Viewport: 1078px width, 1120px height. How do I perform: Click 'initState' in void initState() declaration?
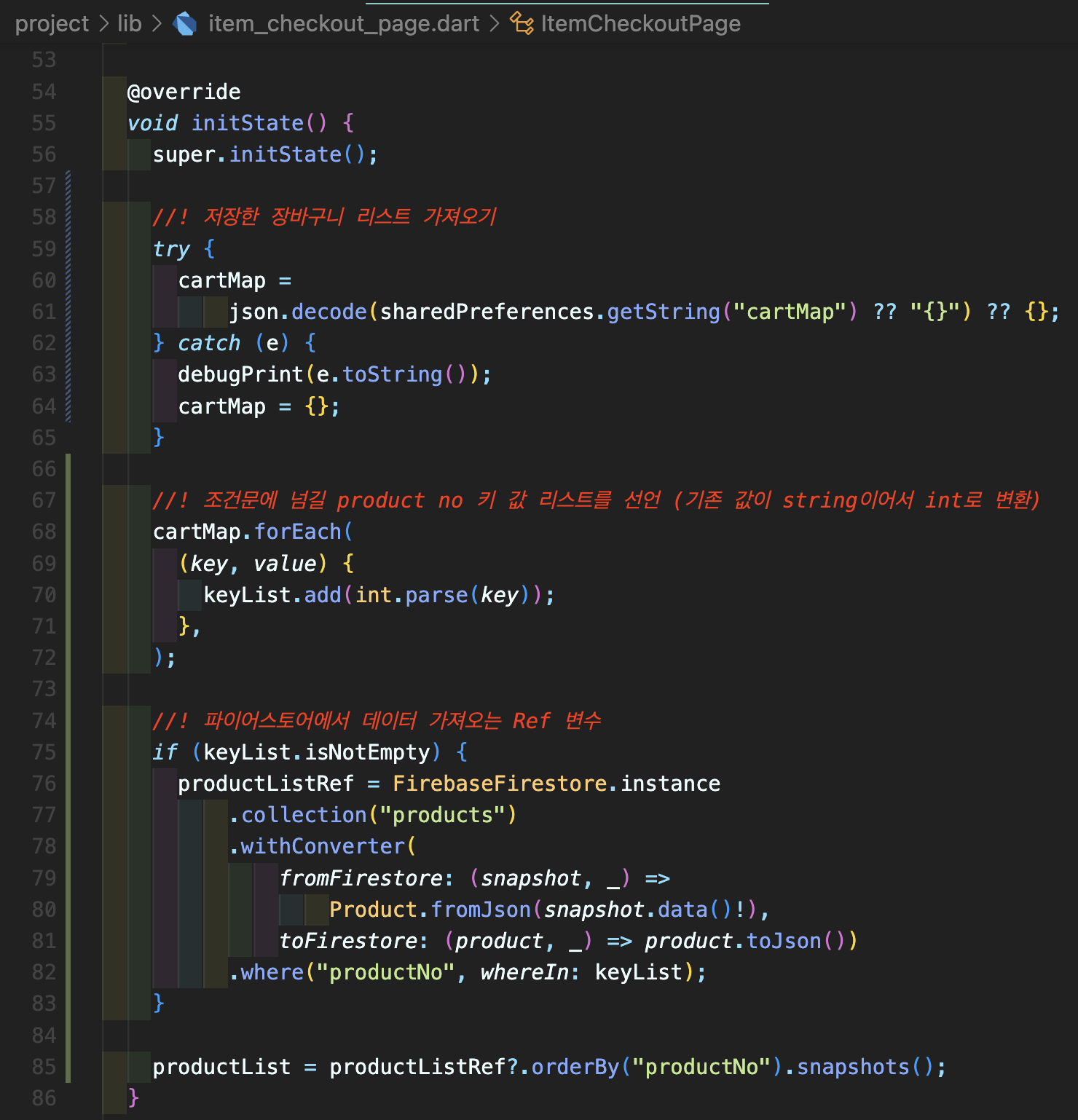point(248,123)
